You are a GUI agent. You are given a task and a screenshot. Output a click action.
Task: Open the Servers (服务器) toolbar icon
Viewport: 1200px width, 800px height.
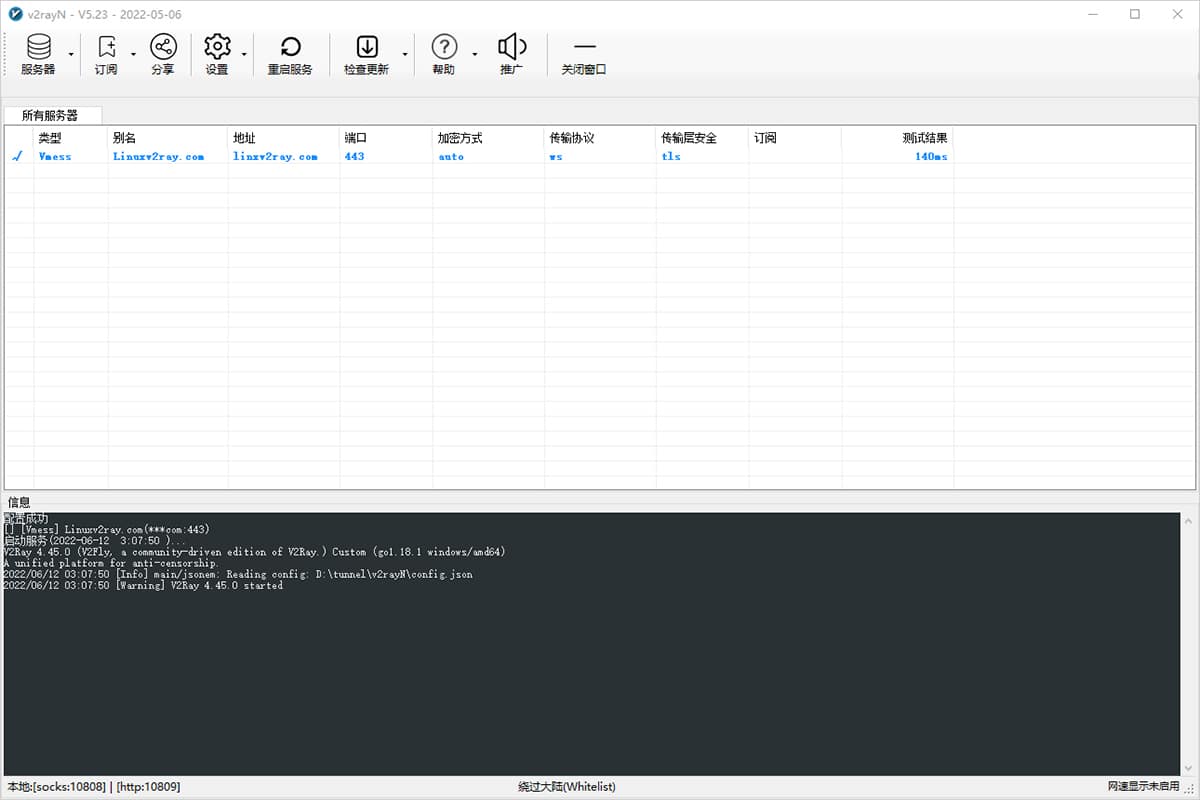(x=38, y=54)
